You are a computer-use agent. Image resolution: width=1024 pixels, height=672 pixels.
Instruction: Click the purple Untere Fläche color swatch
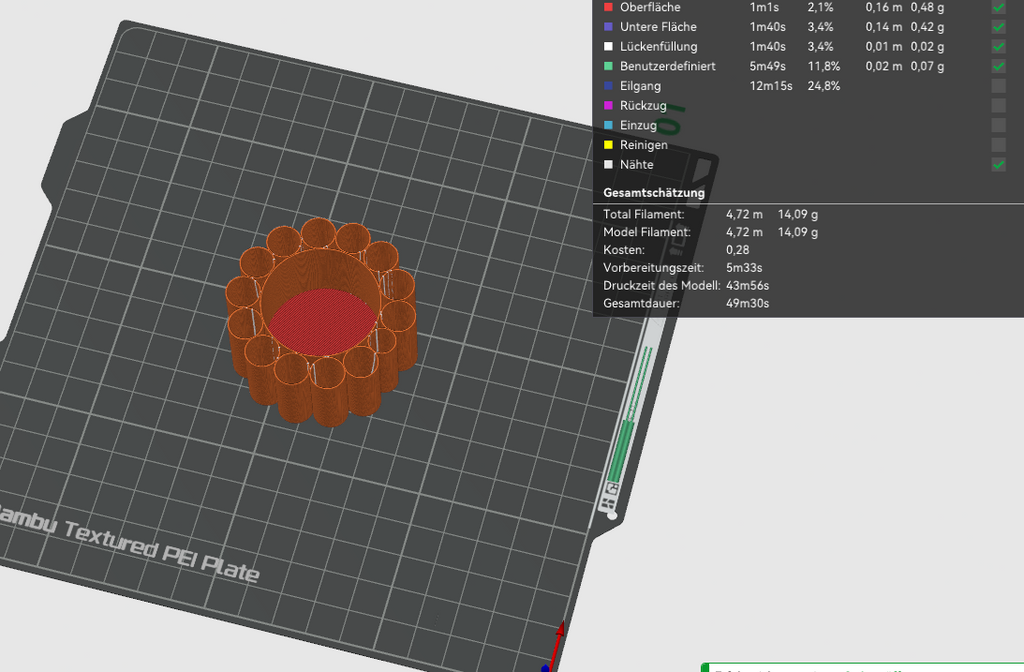(x=609, y=27)
